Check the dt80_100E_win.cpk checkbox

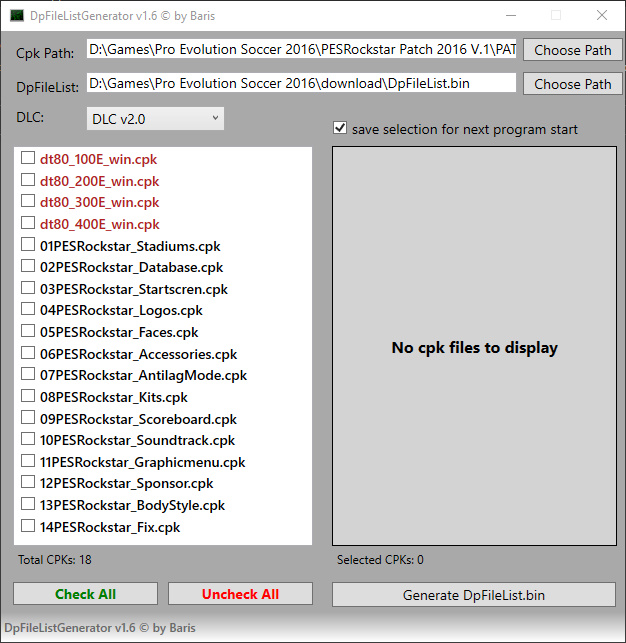tap(28, 157)
